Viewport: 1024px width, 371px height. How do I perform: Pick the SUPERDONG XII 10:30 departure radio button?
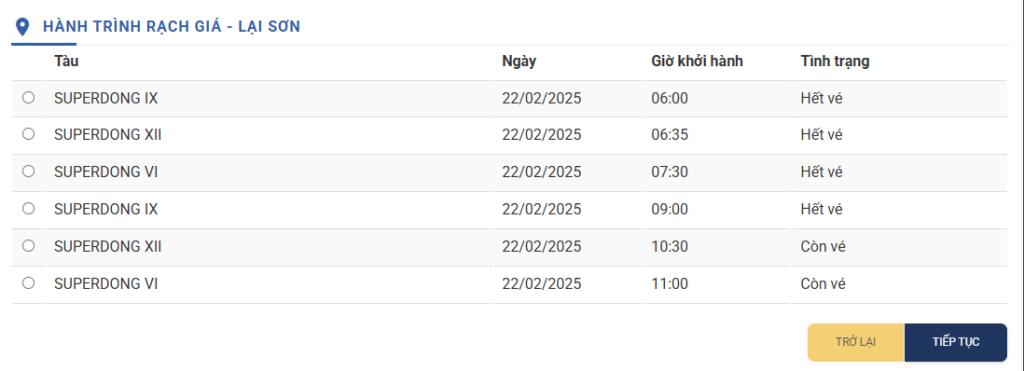pos(28,246)
